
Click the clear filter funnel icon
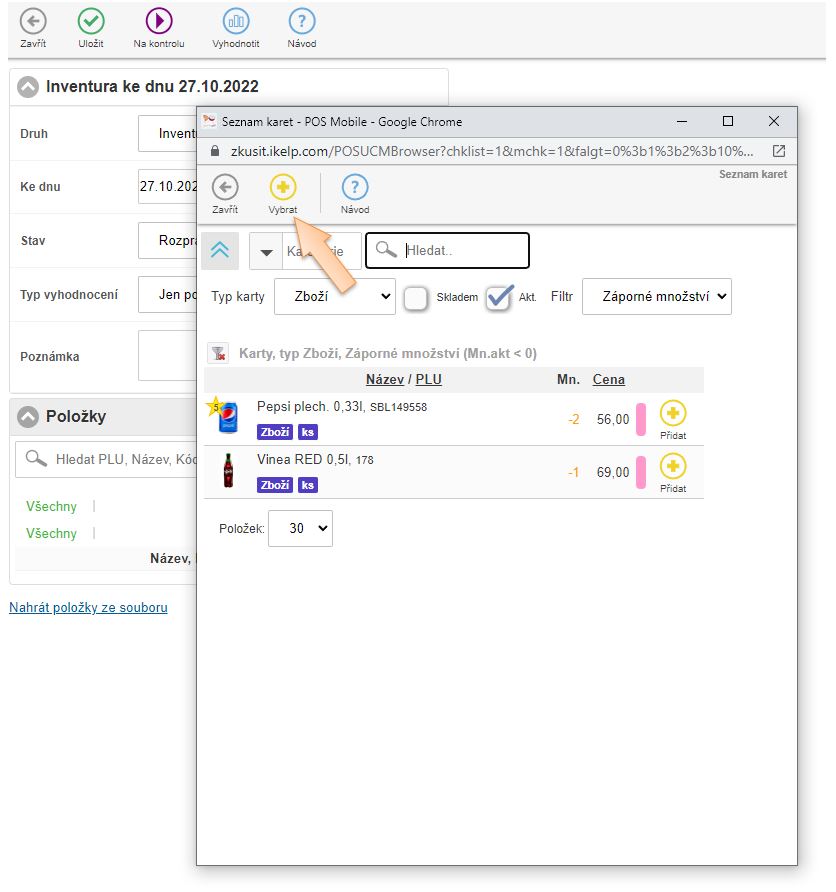point(218,353)
